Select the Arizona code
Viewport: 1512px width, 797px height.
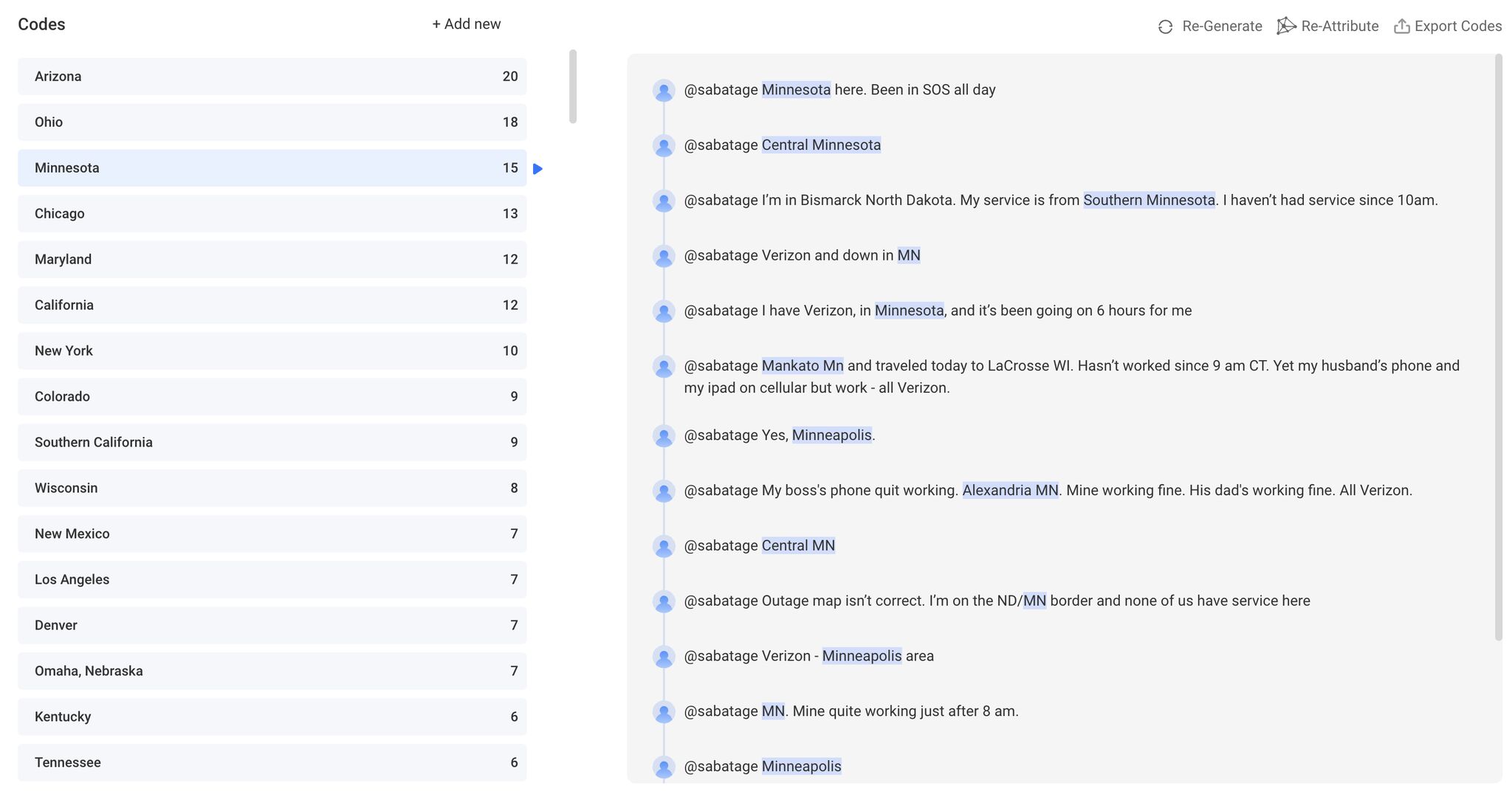tap(272, 76)
